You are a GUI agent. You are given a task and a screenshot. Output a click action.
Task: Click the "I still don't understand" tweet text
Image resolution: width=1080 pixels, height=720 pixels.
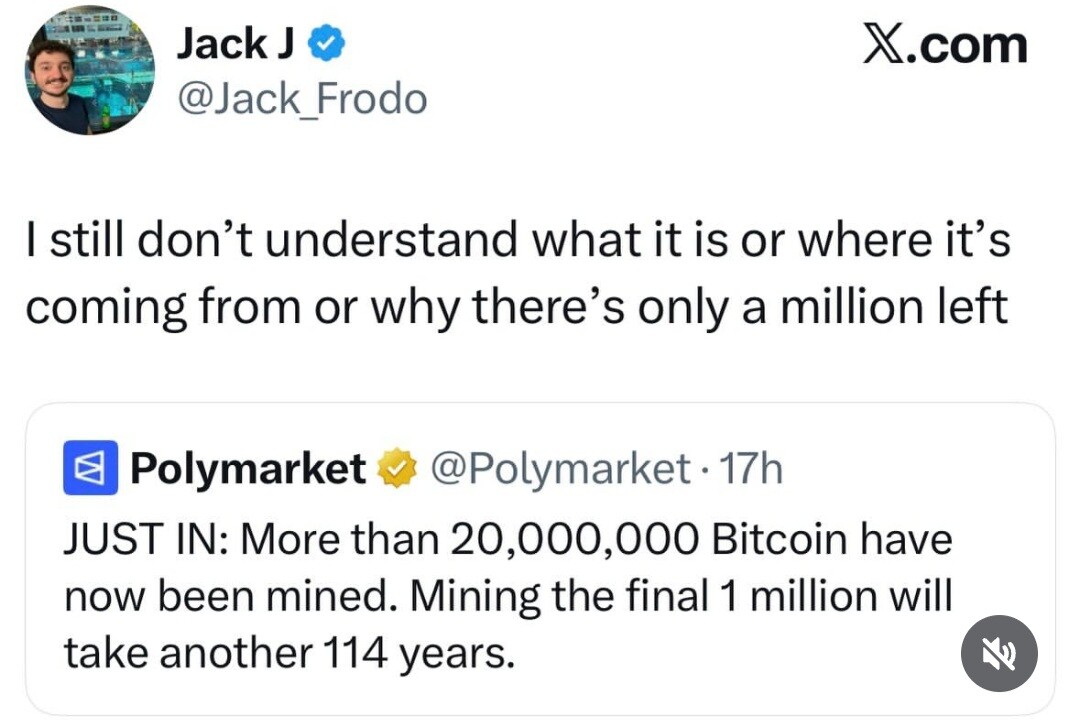pyautogui.click(x=272, y=243)
